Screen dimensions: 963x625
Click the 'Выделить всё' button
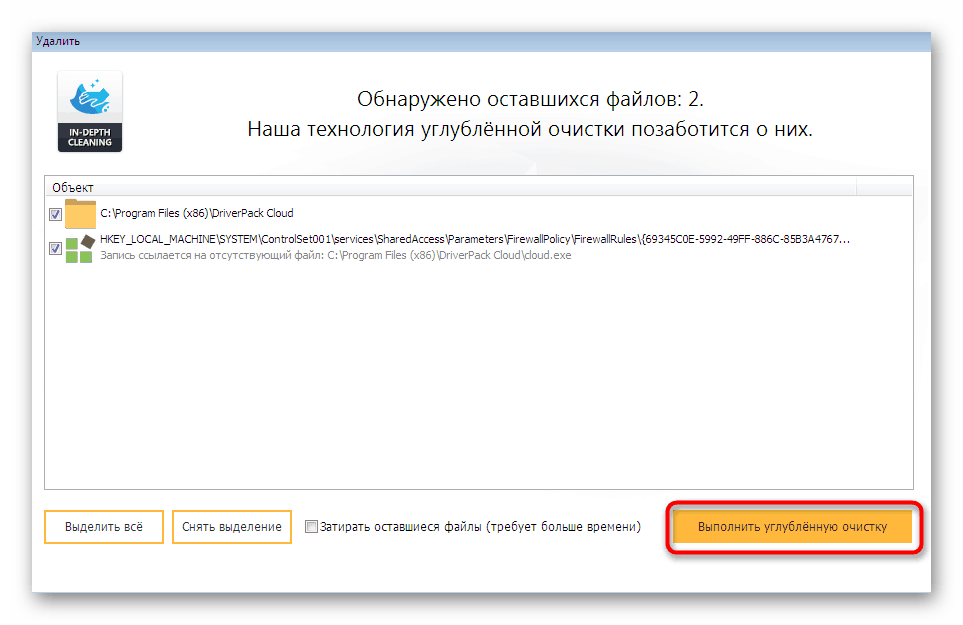pyautogui.click(x=104, y=527)
